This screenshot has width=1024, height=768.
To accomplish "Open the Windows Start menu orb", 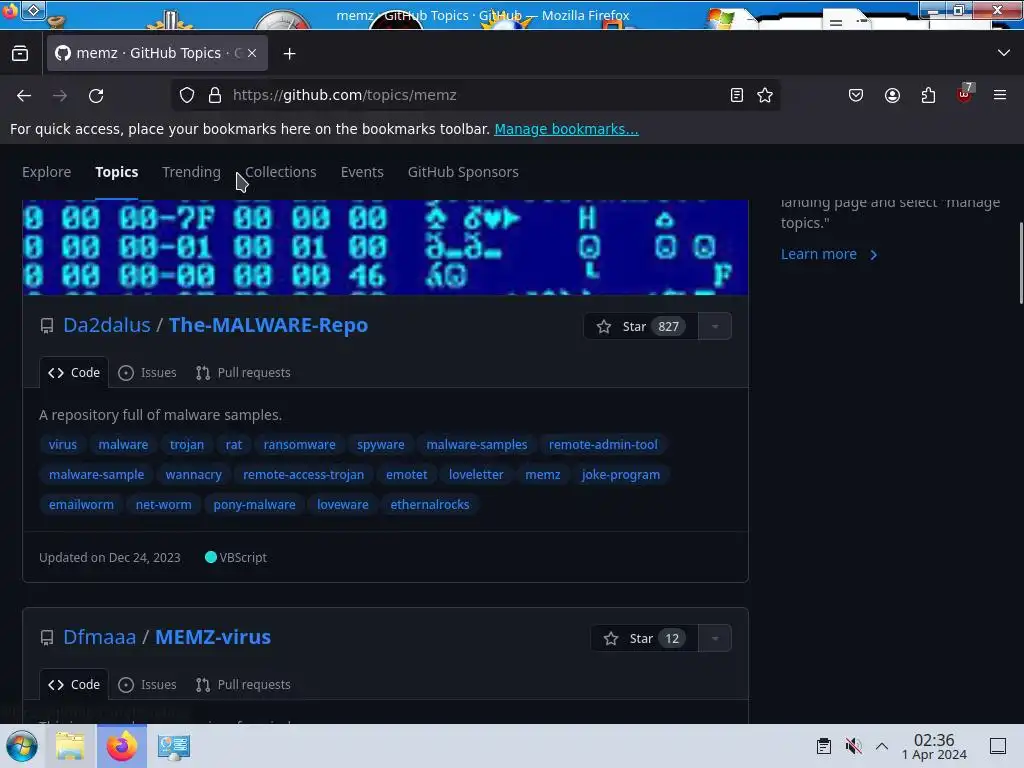I will coord(22,746).
